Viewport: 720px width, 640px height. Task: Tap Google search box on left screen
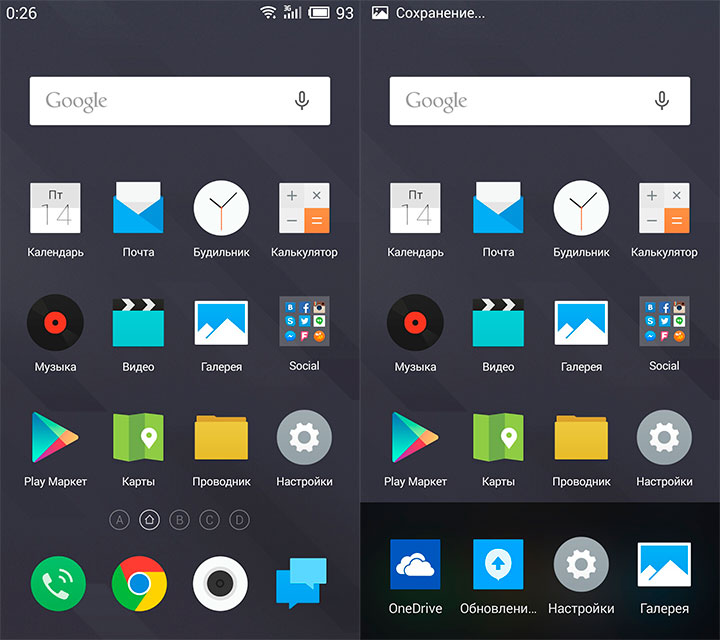pyautogui.click(x=180, y=101)
